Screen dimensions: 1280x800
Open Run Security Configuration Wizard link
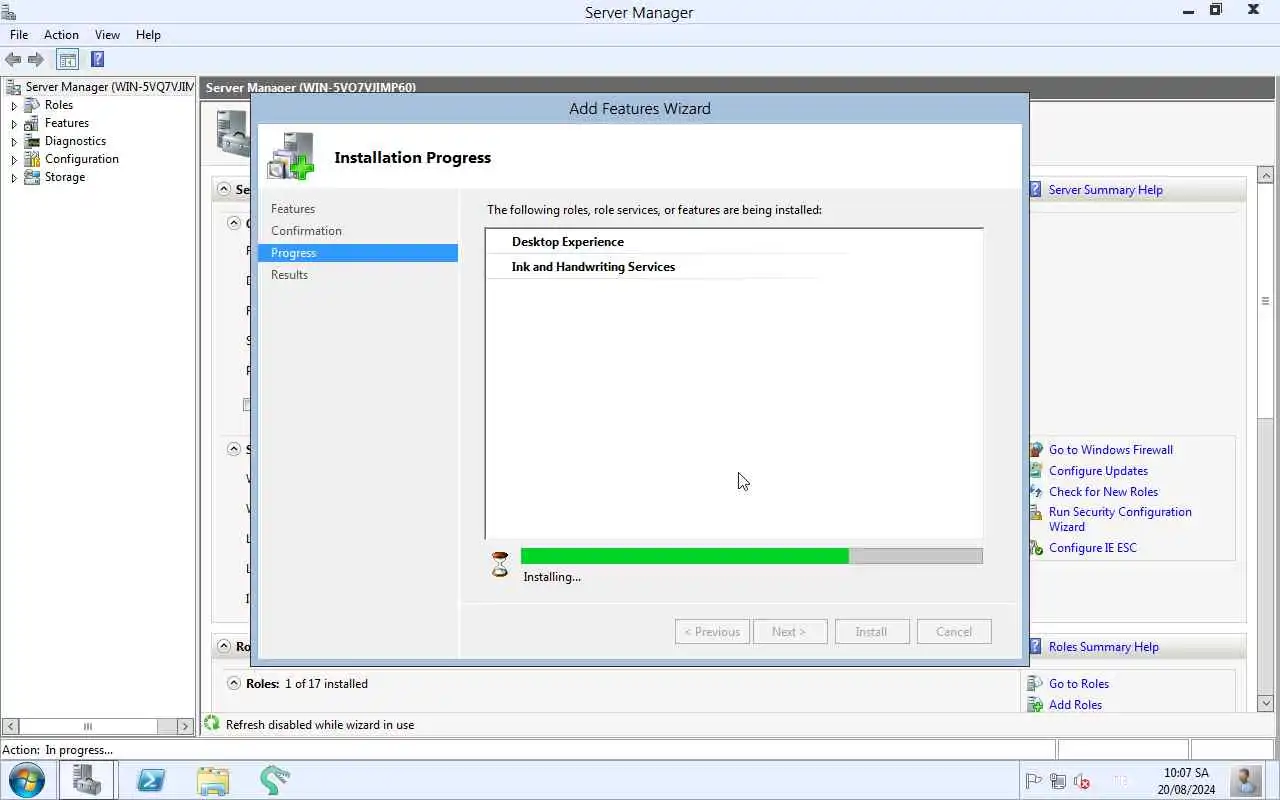pyautogui.click(x=1120, y=519)
